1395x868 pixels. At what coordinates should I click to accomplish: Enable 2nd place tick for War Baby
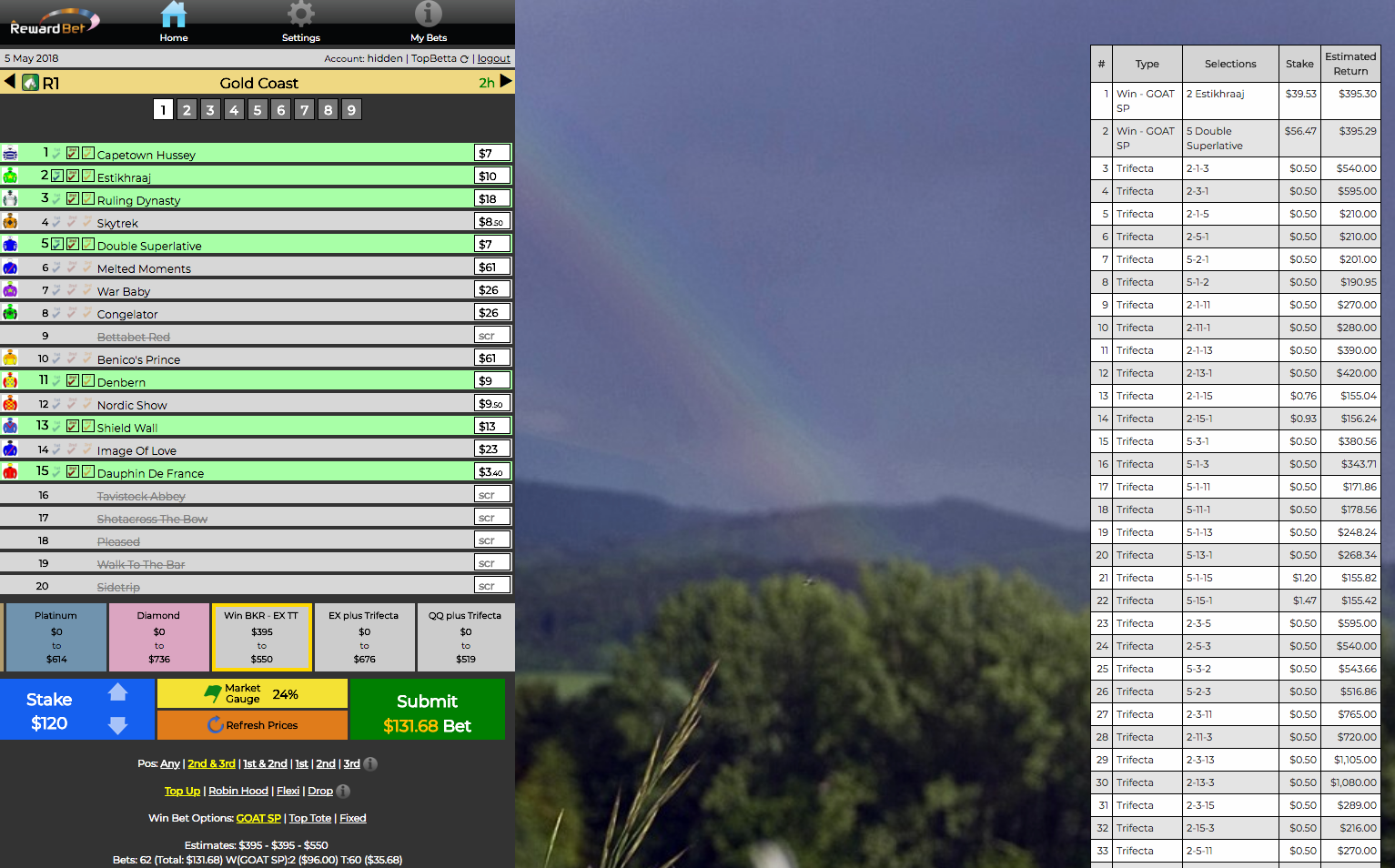(73, 289)
